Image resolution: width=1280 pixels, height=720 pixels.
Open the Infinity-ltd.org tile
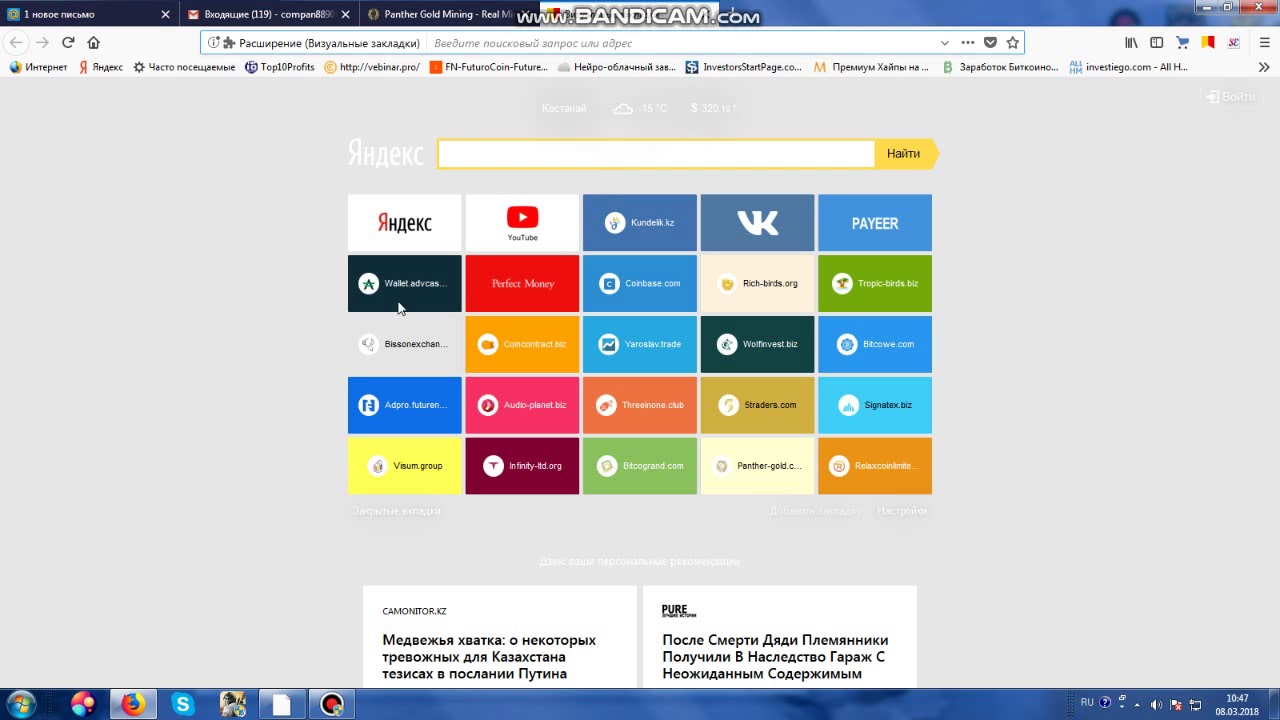tap(522, 466)
